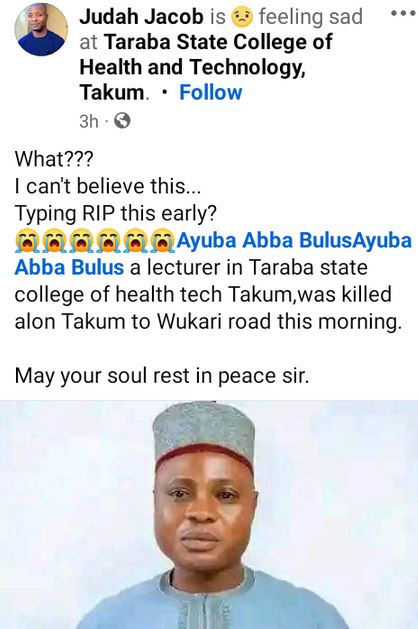Click the "What???" line of the post
The width and height of the screenshot is (418, 629).
(54, 159)
